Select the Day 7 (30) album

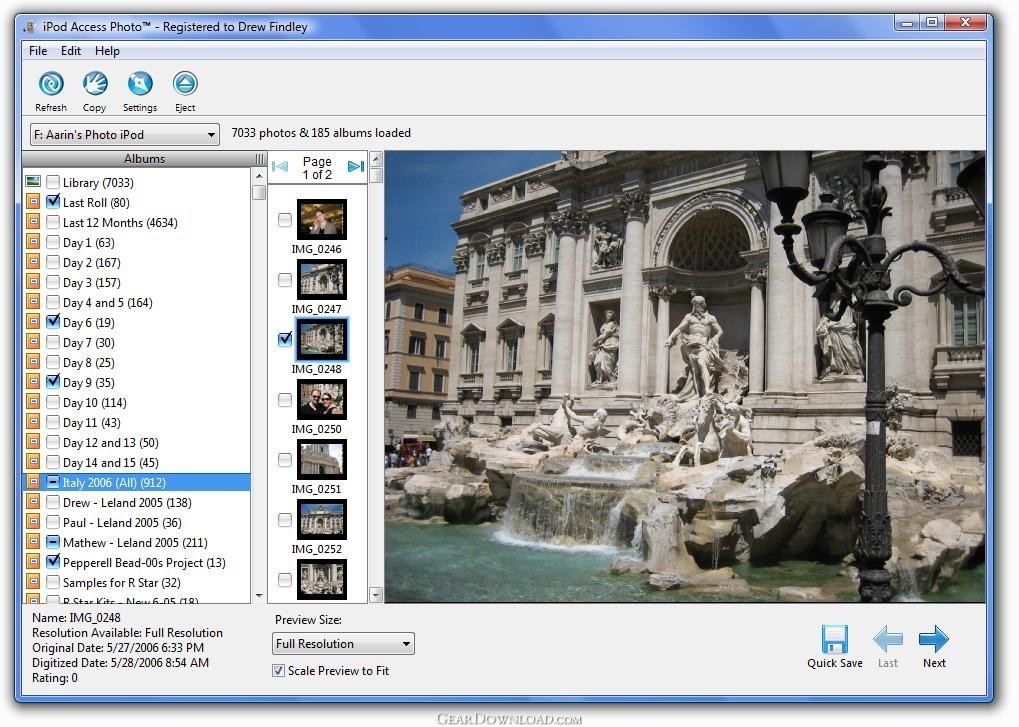coord(89,342)
